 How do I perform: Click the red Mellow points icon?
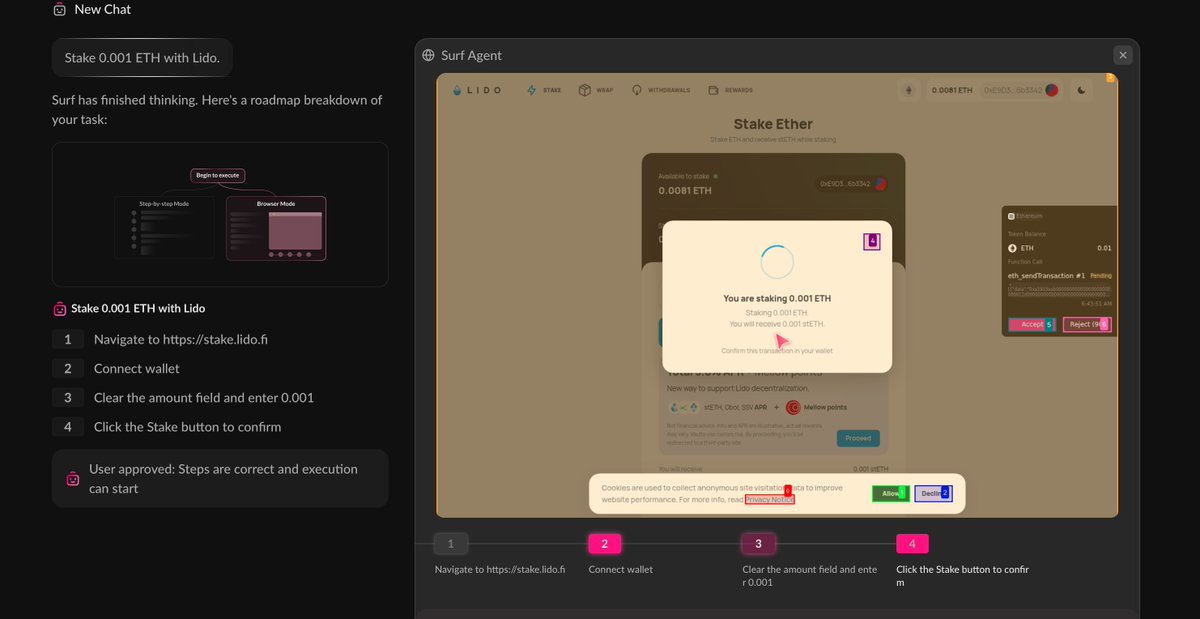tap(793, 407)
